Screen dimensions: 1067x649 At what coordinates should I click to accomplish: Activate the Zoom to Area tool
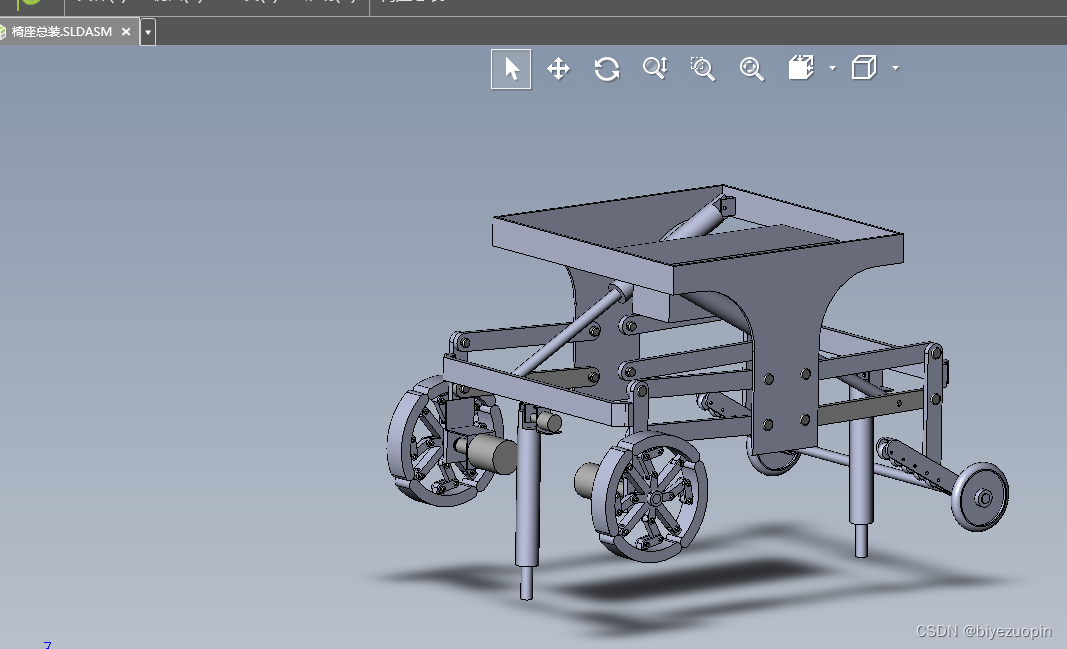[x=702, y=69]
